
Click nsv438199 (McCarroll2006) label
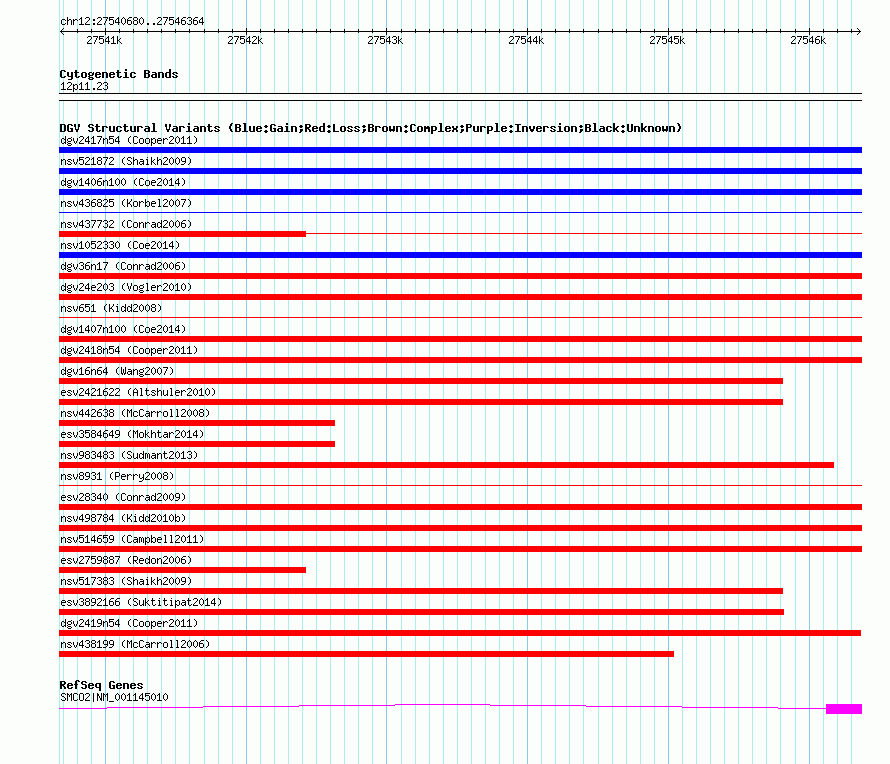point(135,644)
